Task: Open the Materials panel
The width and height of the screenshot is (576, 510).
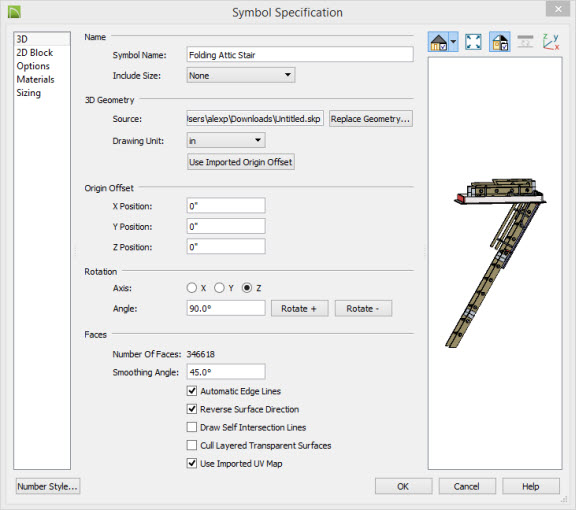Action: (x=35, y=79)
